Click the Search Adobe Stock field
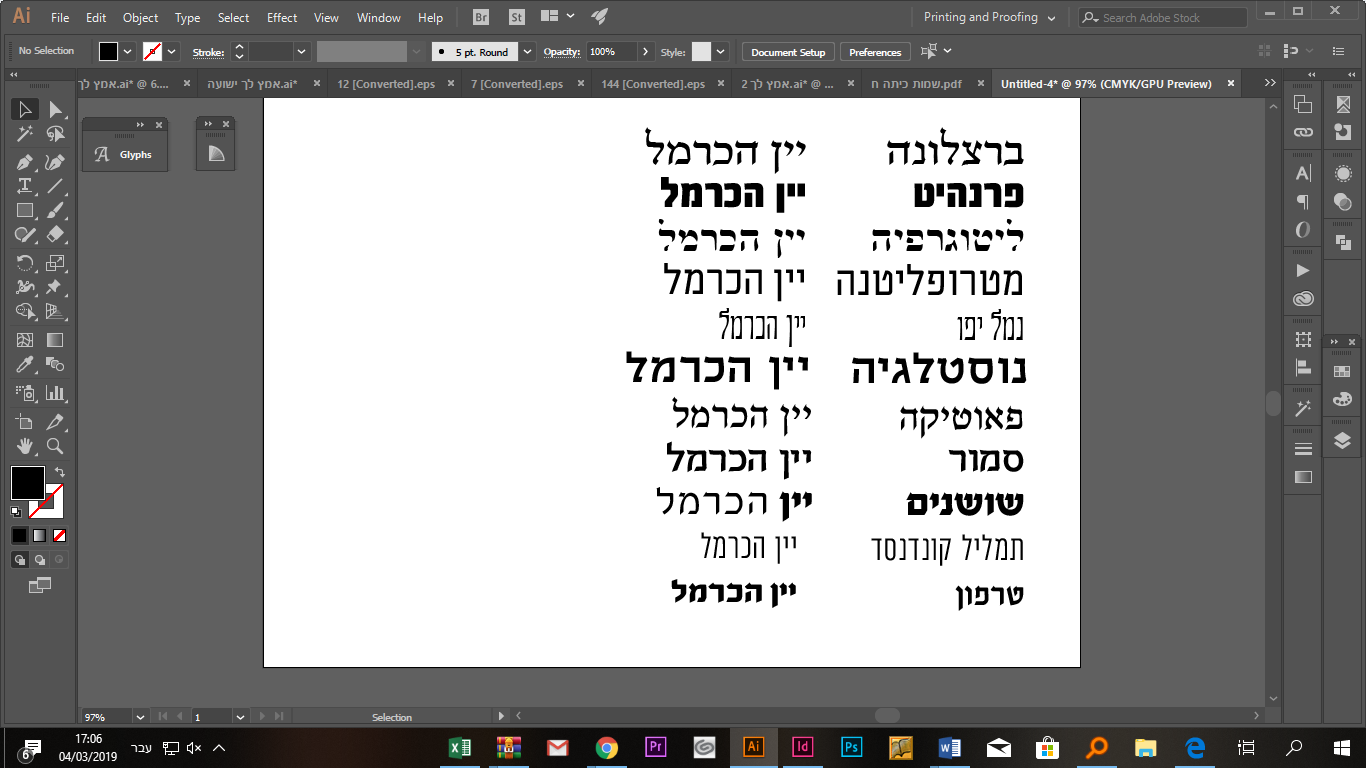The width and height of the screenshot is (1366, 768). (1160, 17)
